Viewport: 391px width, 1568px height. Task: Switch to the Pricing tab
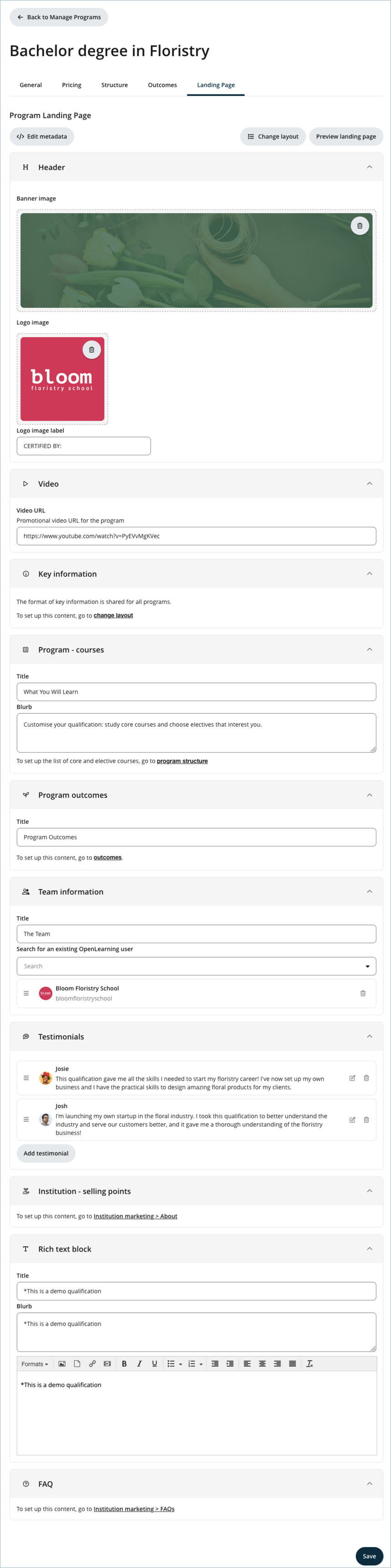(71, 85)
